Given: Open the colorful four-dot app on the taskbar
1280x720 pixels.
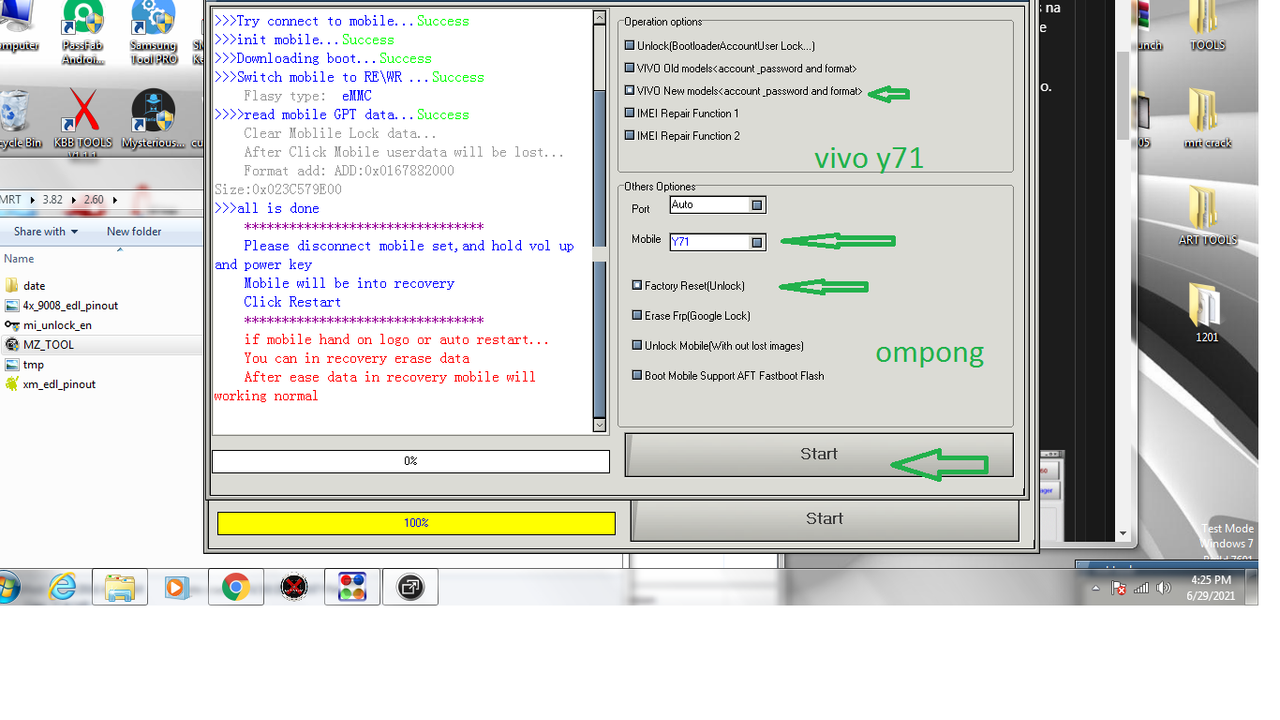Looking at the screenshot, I should click(352, 587).
